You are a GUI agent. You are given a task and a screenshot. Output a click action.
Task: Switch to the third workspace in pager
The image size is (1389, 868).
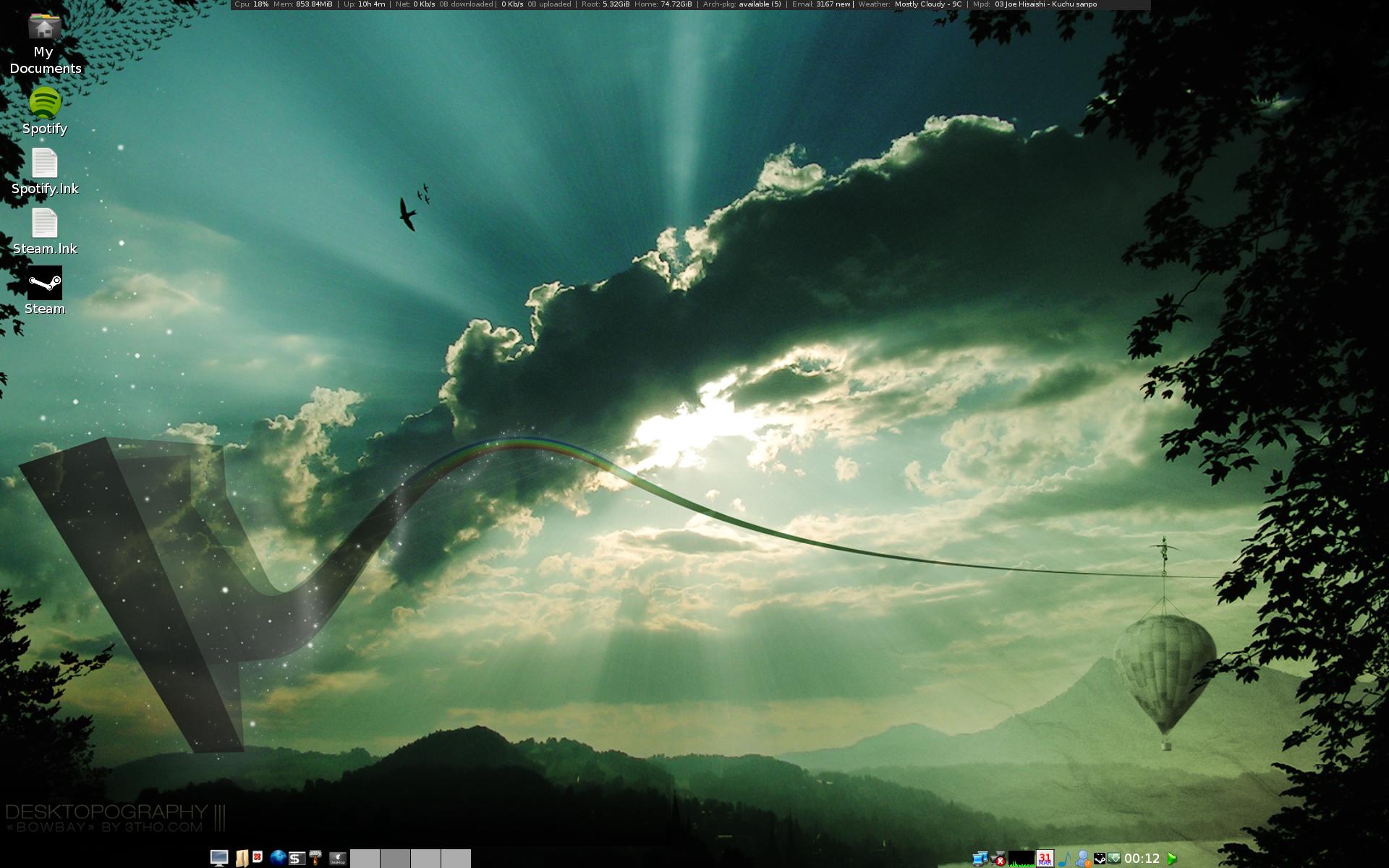426,859
